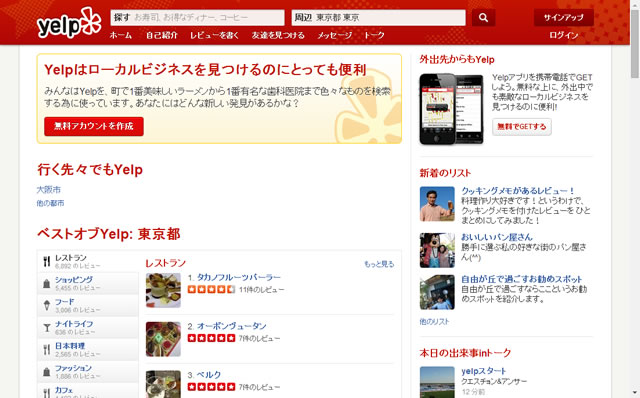This screenshot has width=640, height=398.
Task: Click the cocktail glass icon beside ナイトライフ
Action: (x=47, y=327)
